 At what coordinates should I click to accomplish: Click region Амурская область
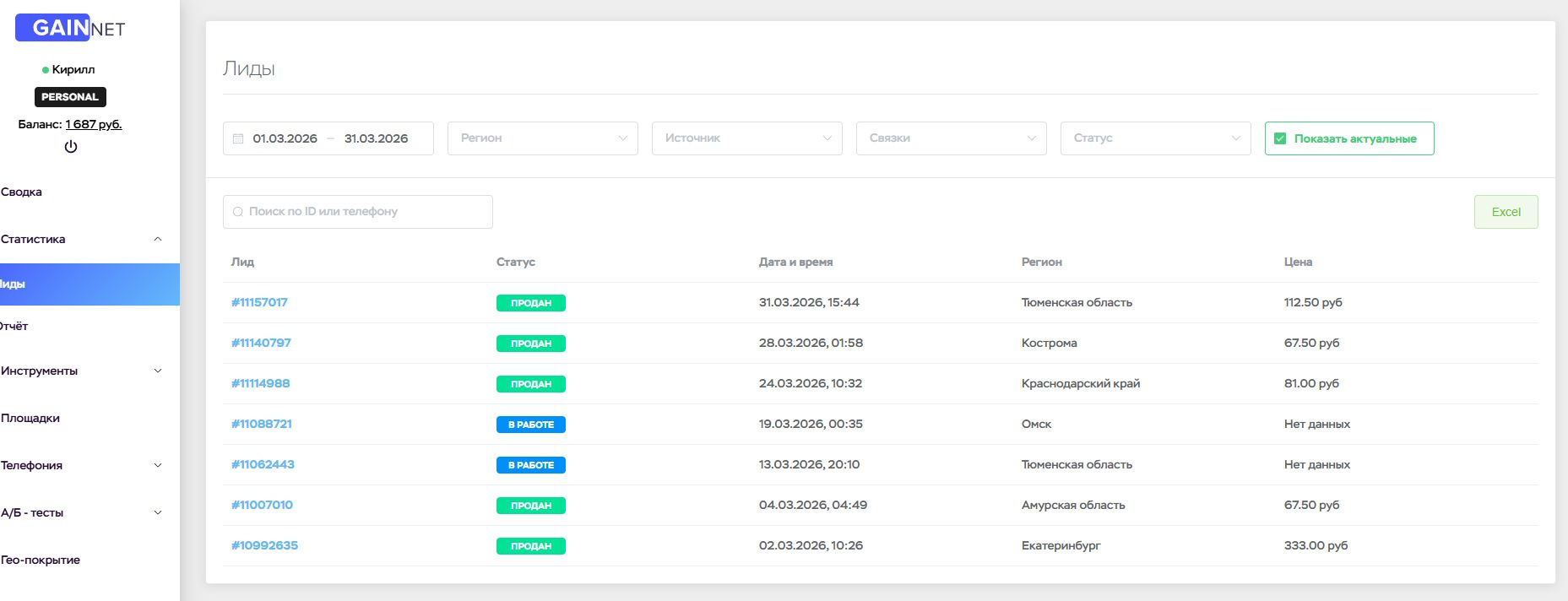click(1073, 505)
